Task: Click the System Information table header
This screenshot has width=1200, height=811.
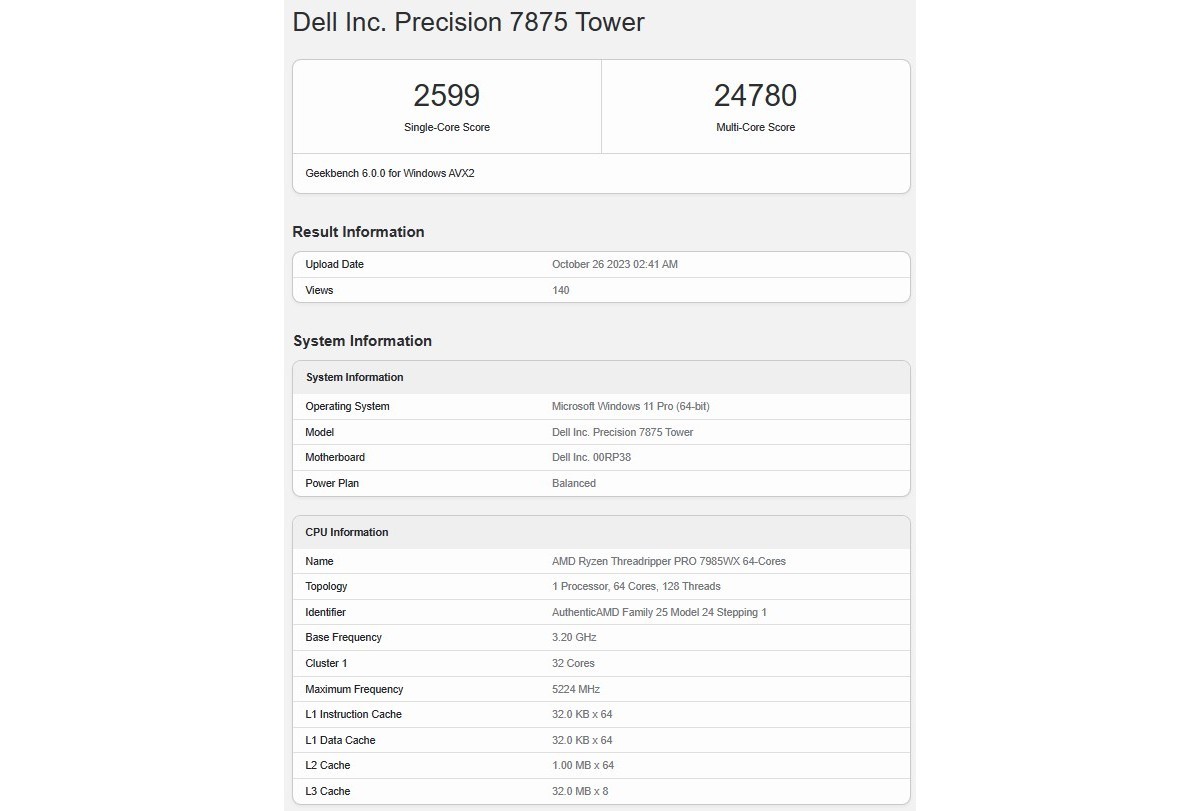Action: coord(354,377)
